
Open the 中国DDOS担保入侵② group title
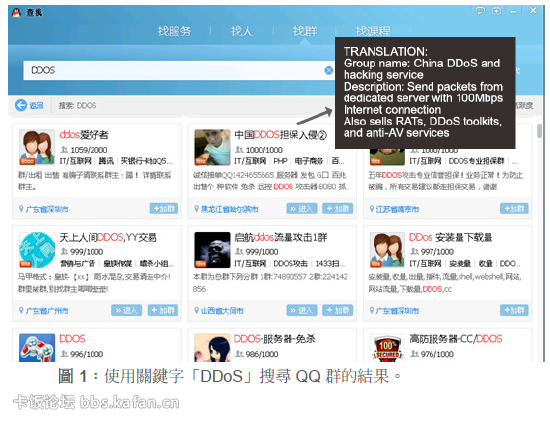[x=280, y=135]
